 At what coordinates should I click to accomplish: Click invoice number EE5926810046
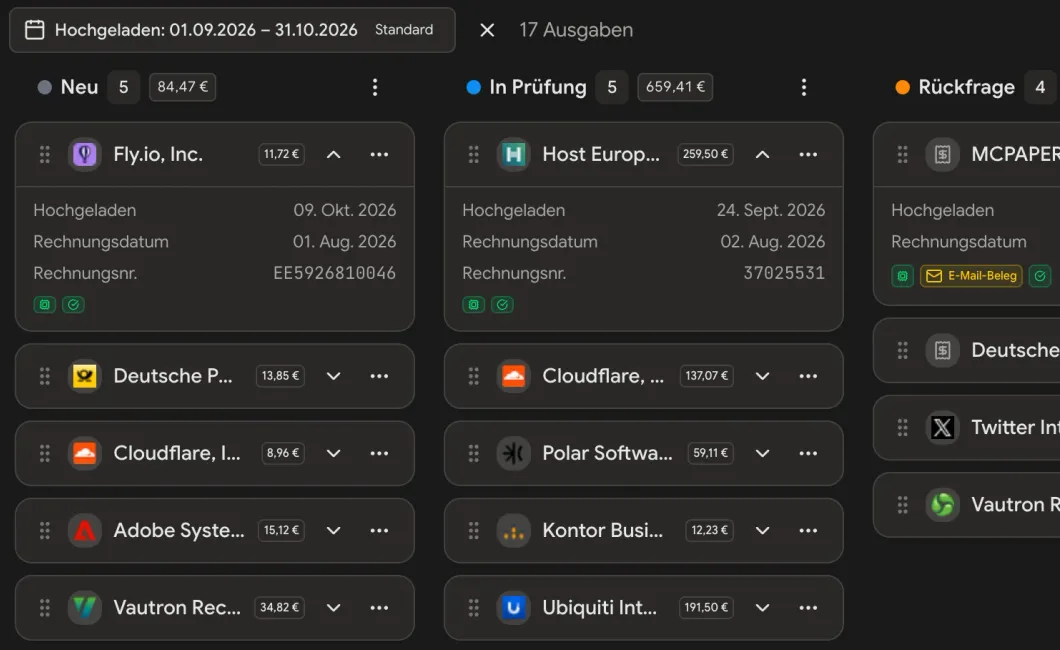[335, 273]
